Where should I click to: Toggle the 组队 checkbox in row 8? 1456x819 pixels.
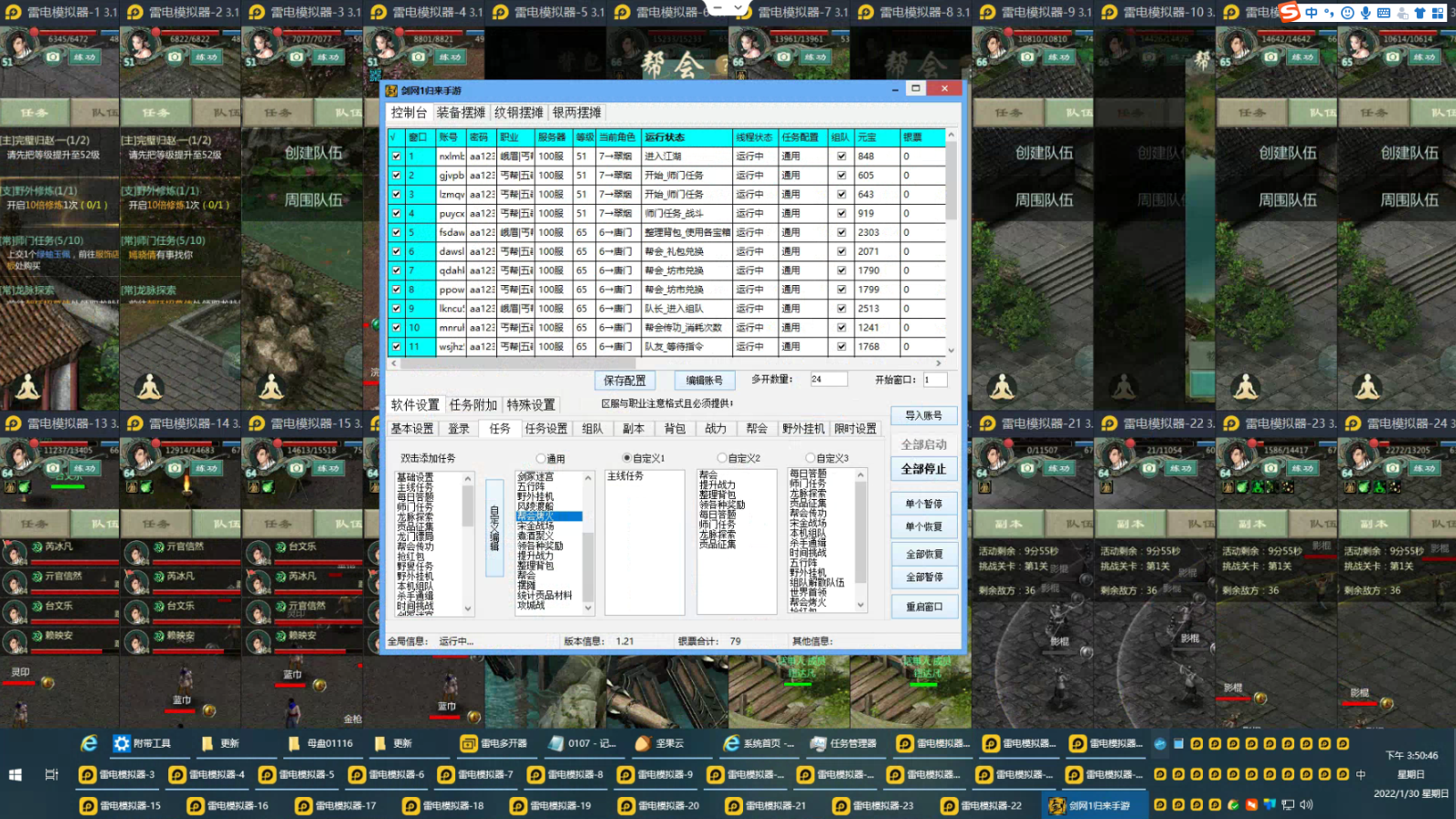click(x=841, y=290)
